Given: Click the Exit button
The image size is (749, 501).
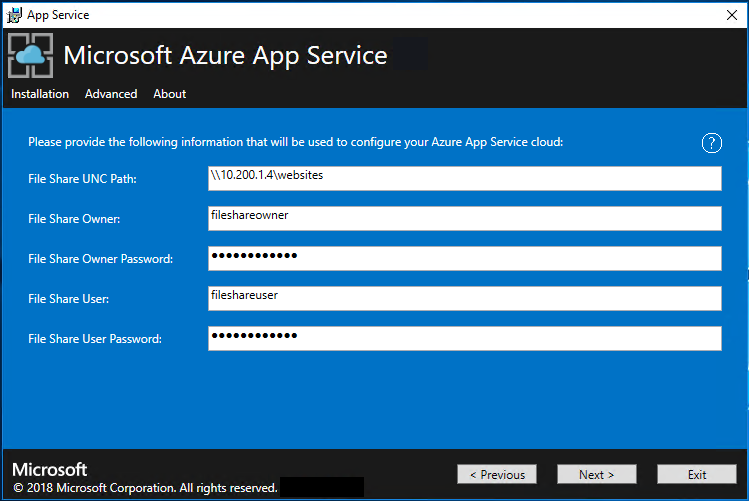Looking at the screenshot, I should click(697, 474).
